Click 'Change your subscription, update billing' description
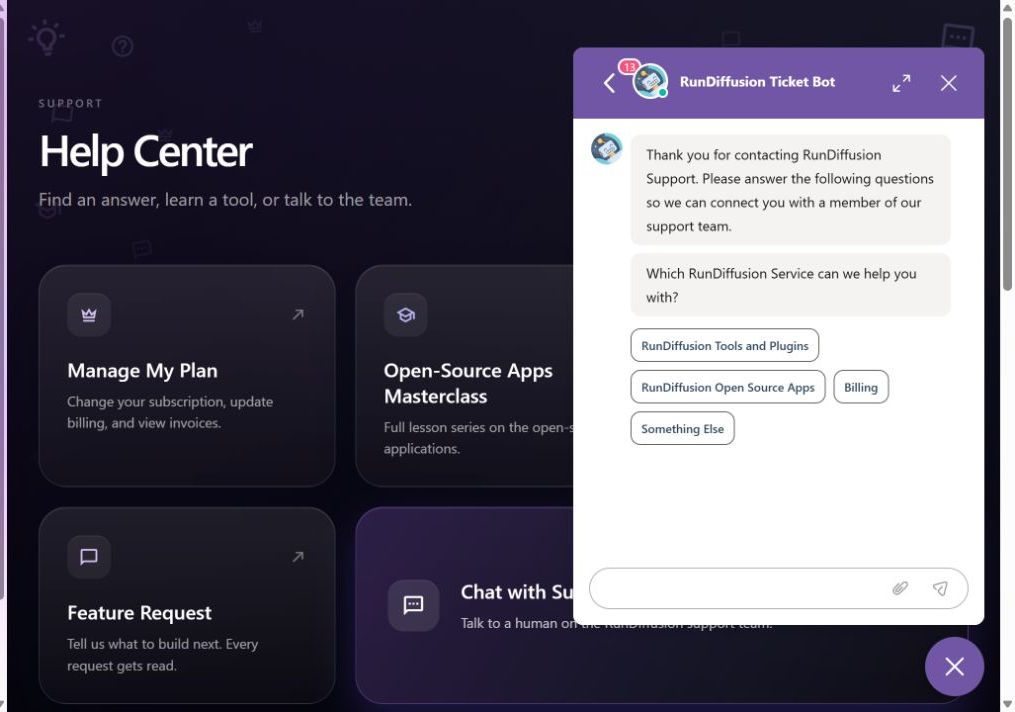This screenshot has height=712, width=1015. (x=170, y=412)
